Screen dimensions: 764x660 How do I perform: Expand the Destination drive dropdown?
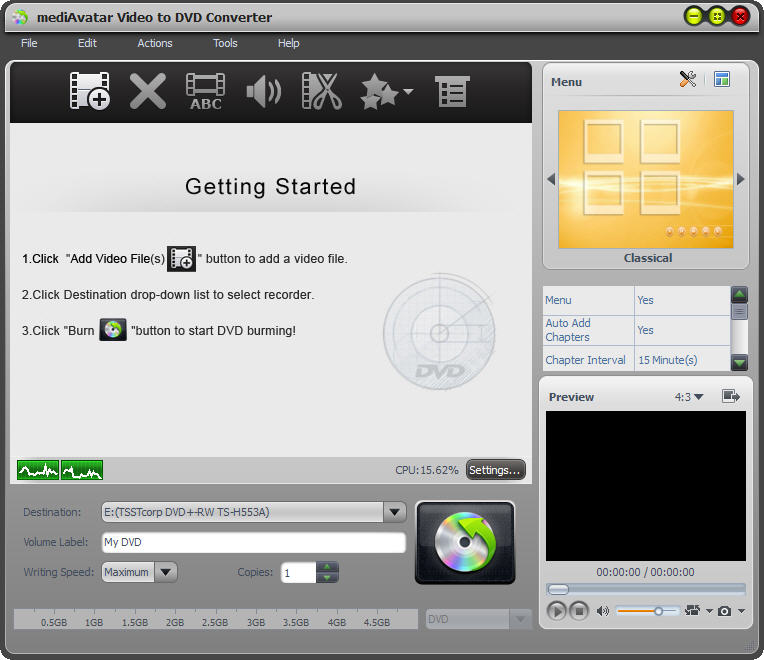pyautogui.click(x=395, y=512)
